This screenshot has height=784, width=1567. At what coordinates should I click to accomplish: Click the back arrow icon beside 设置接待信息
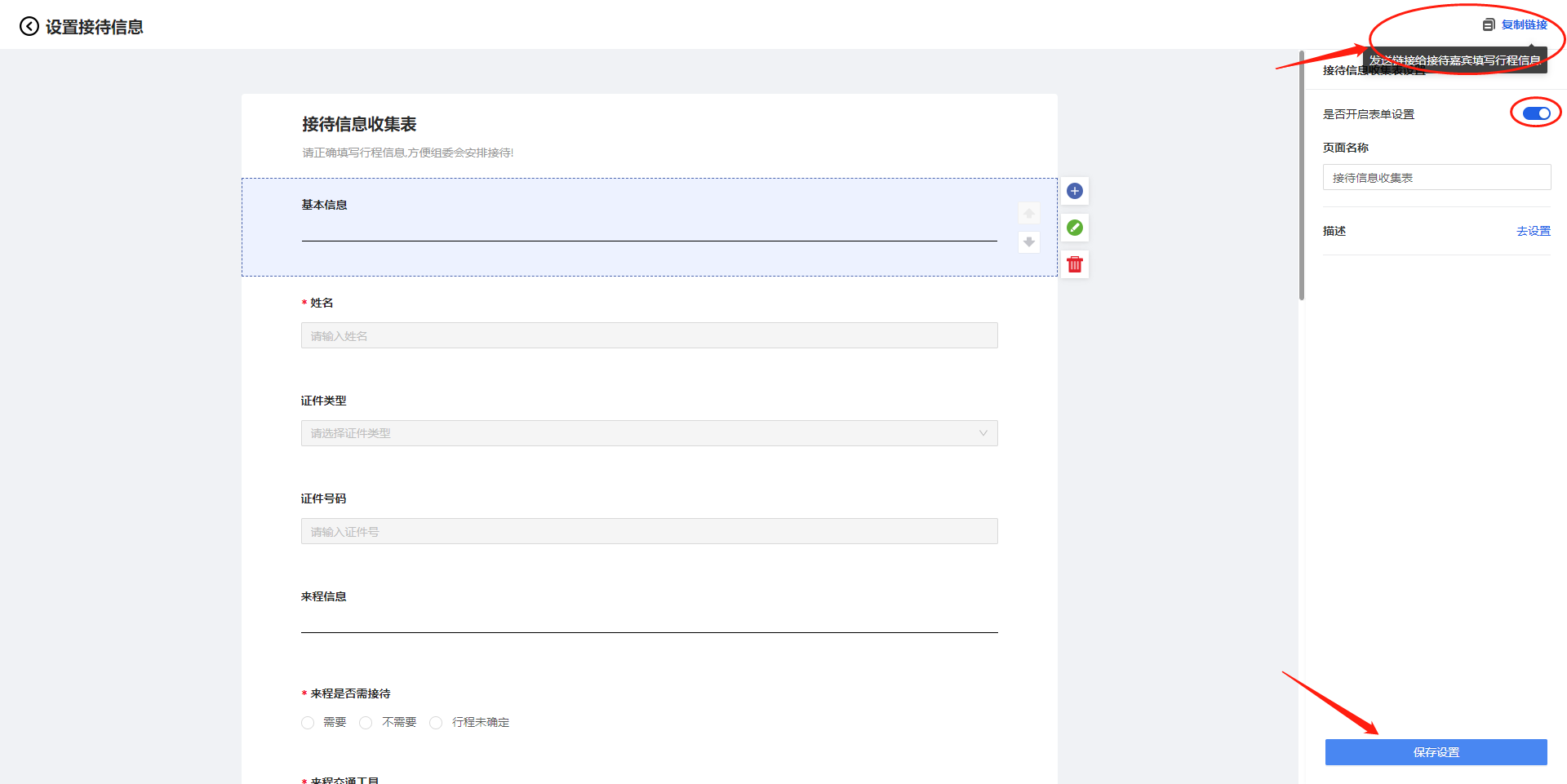[x=29, y=27]
